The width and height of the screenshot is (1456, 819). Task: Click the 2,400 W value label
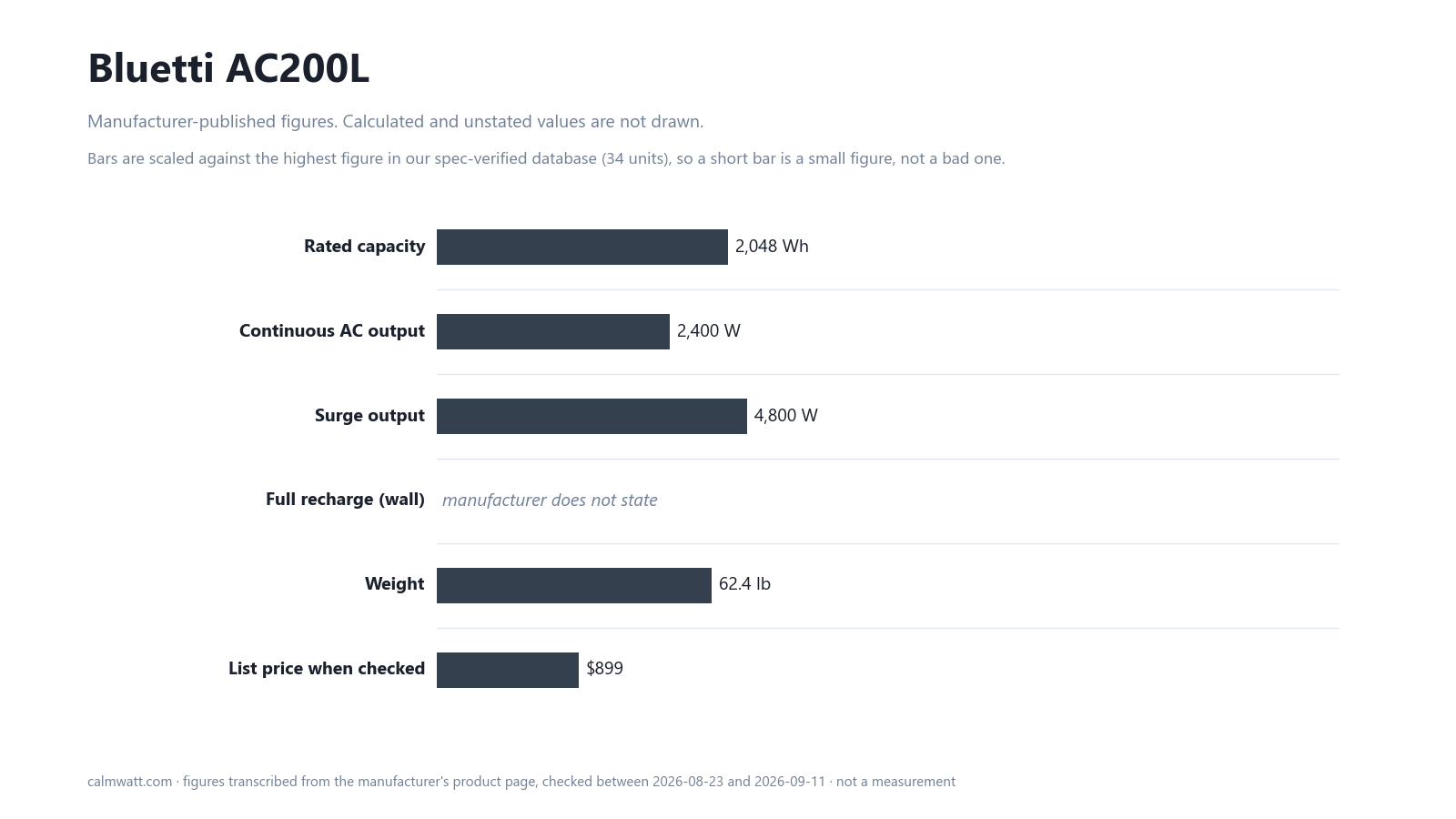point(709,331)
